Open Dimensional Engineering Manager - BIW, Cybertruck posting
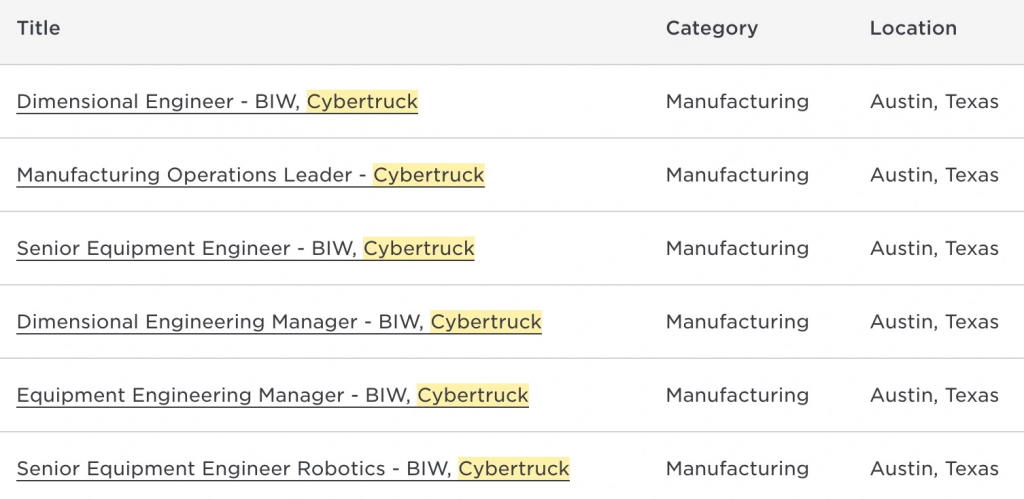Screen dimensions: 1024x499 pos(279,322)
